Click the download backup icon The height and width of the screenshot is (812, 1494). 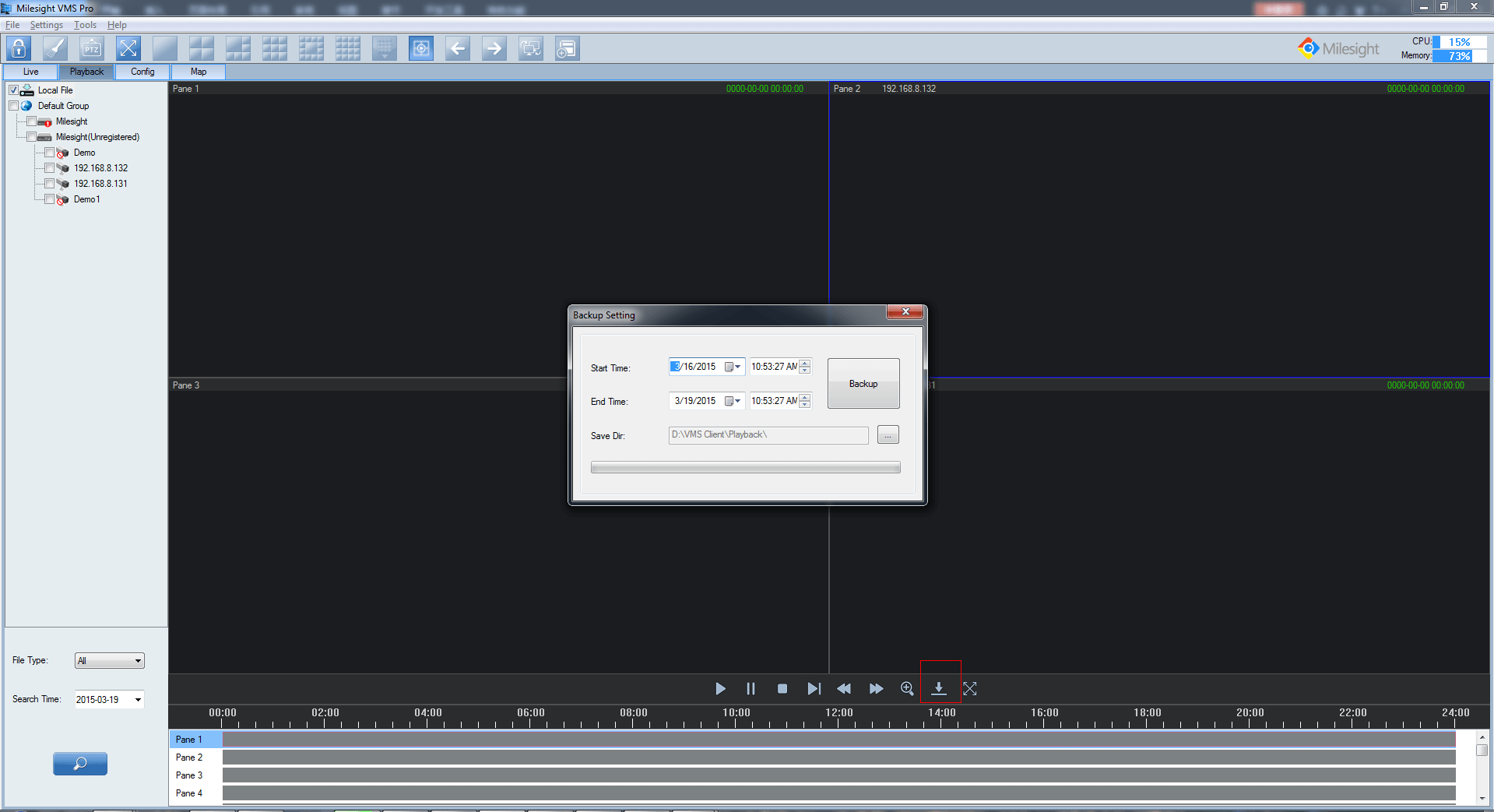939,688
